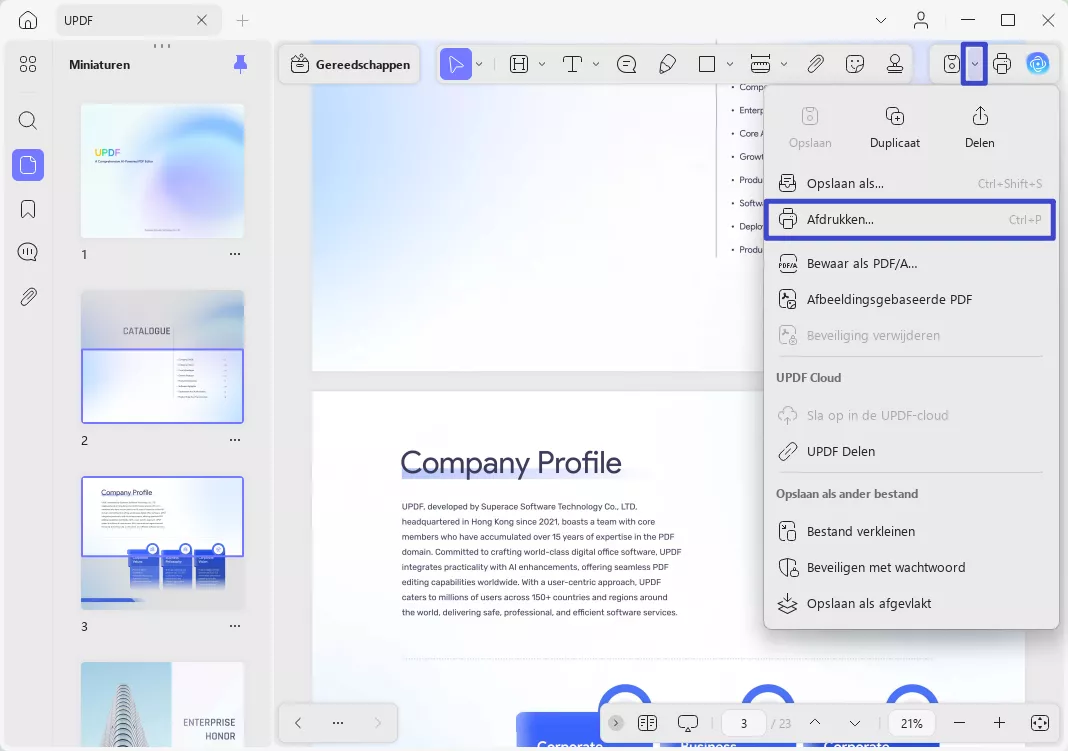This screenshot has height=751, width=1068.
Task: Select Afbeeldingsgebaseerde PDF option
Action: [911, 300]
